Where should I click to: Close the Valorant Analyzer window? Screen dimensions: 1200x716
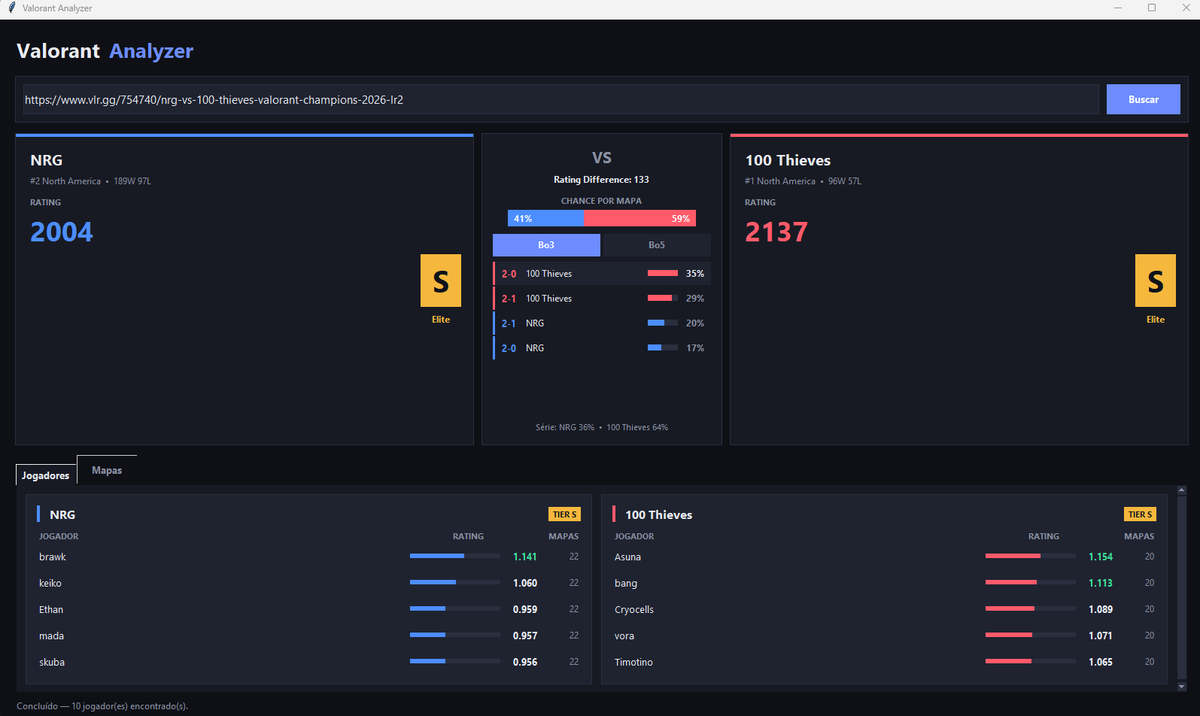1185,8
